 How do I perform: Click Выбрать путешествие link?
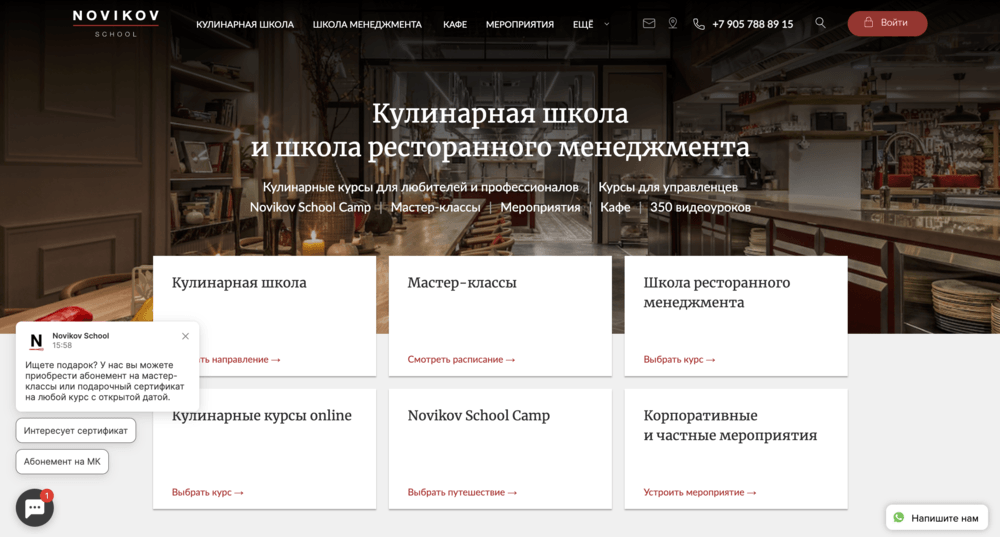point(462,492)
